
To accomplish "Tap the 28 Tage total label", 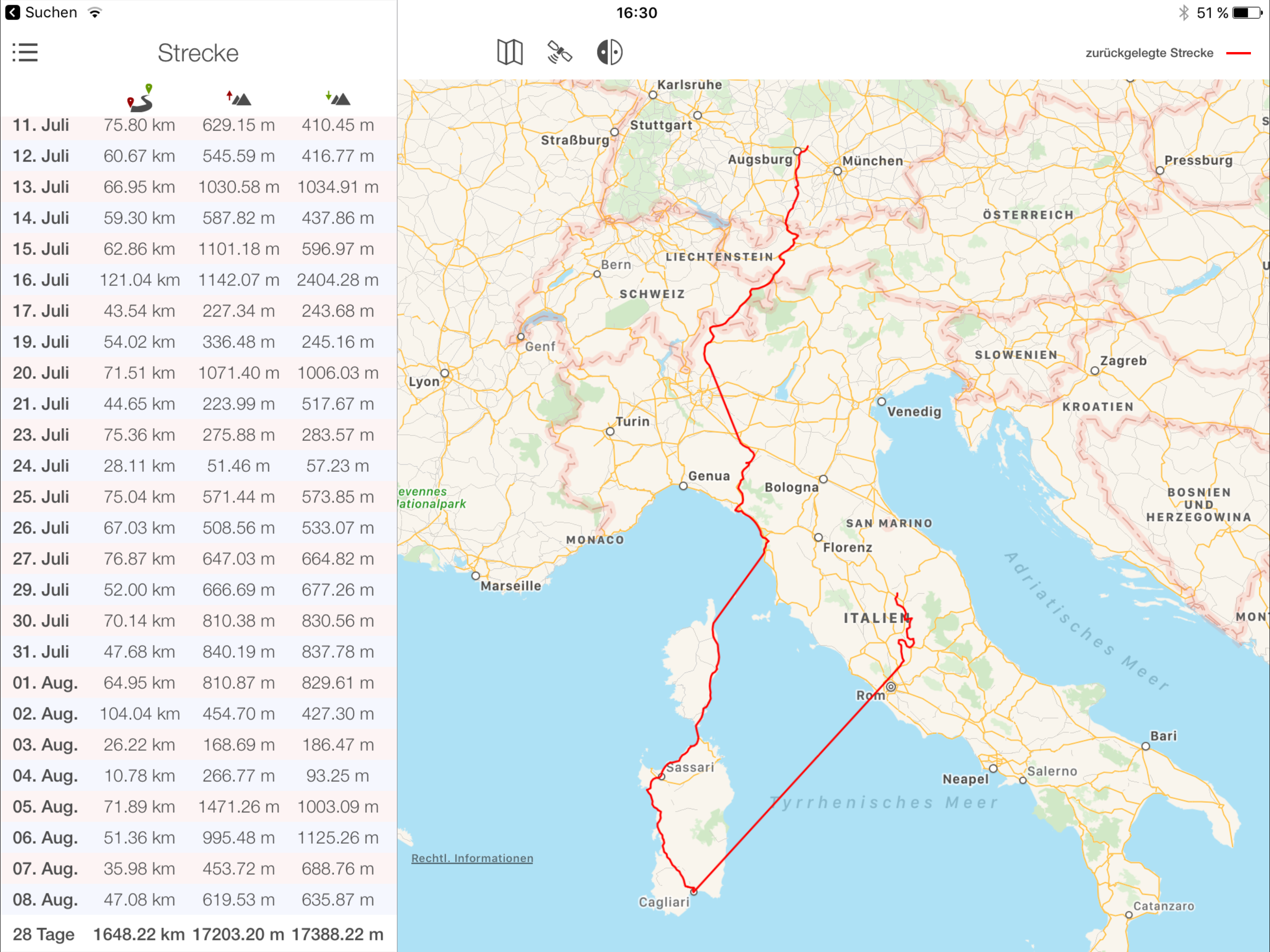I will pos(44,934).
